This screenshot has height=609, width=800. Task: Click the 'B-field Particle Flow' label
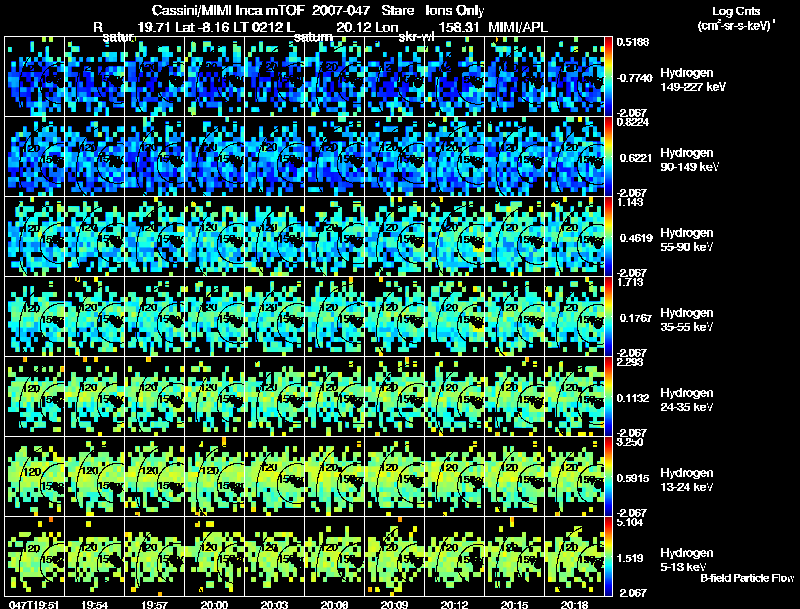tap(747, 578)
